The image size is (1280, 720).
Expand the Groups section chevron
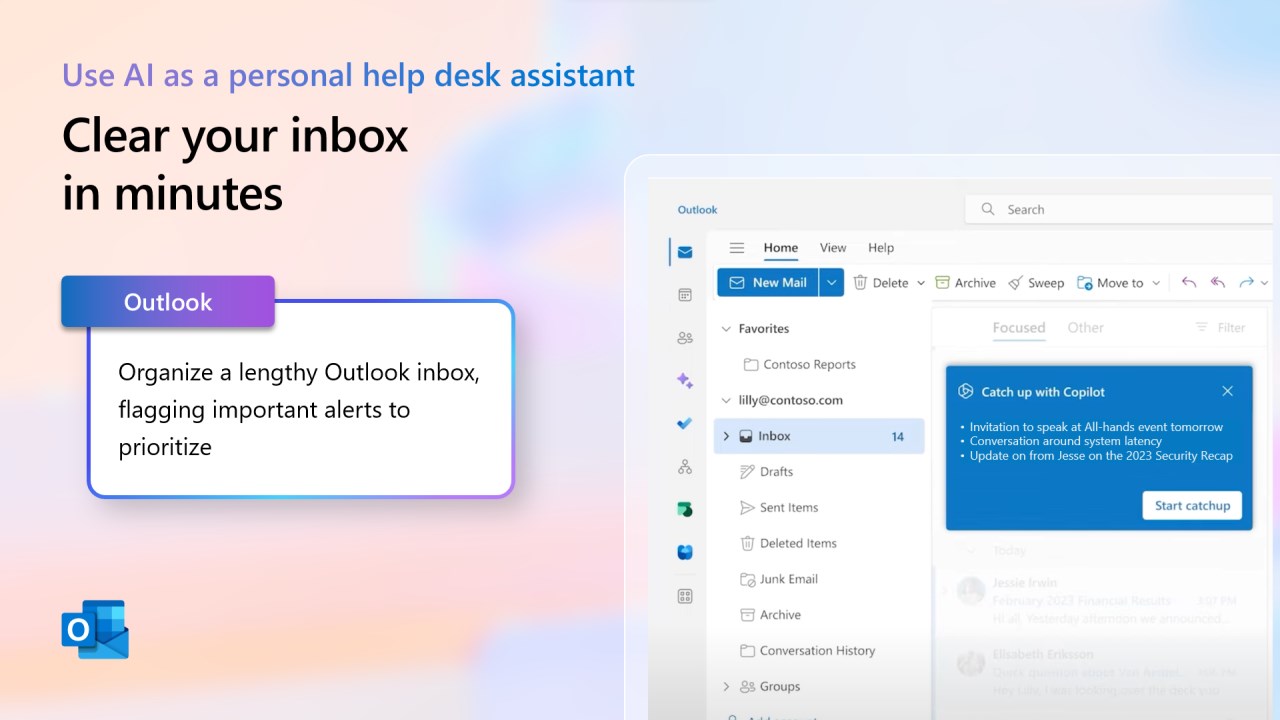(727, 687)
